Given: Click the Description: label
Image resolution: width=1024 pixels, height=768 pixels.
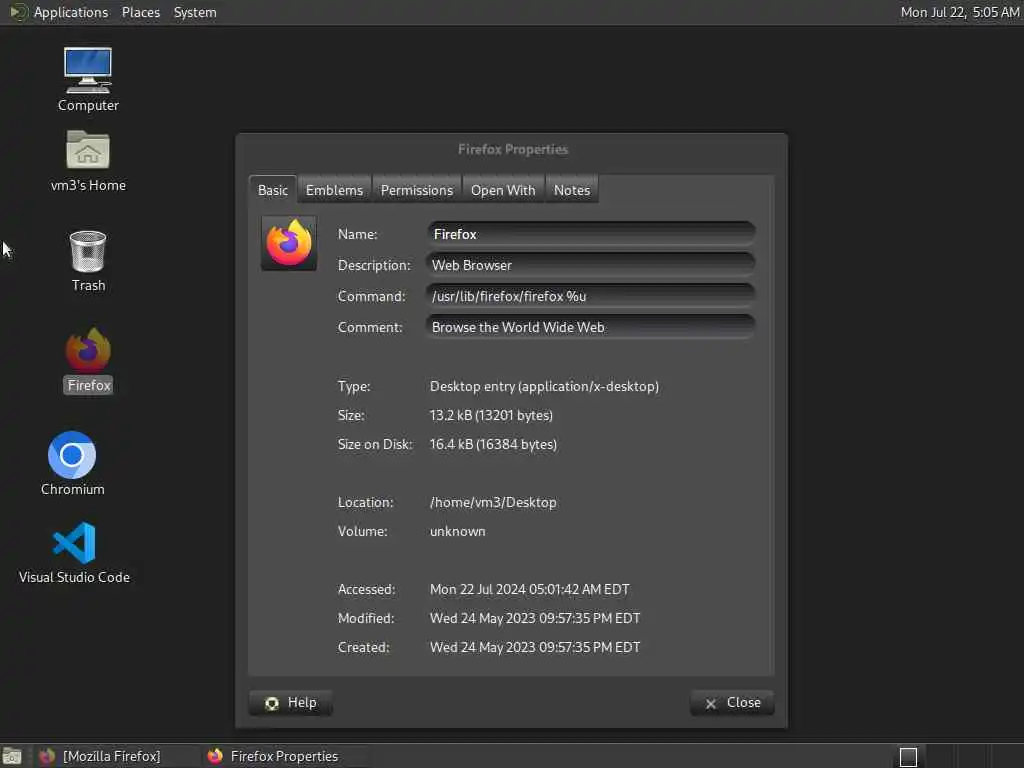Looking at the screenshot, I should coord(374,265).
